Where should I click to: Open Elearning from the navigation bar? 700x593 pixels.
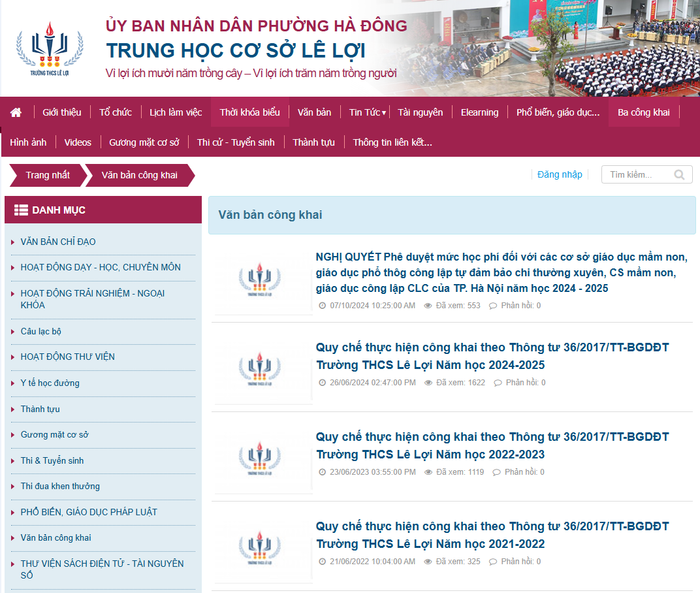coord(479,113)
